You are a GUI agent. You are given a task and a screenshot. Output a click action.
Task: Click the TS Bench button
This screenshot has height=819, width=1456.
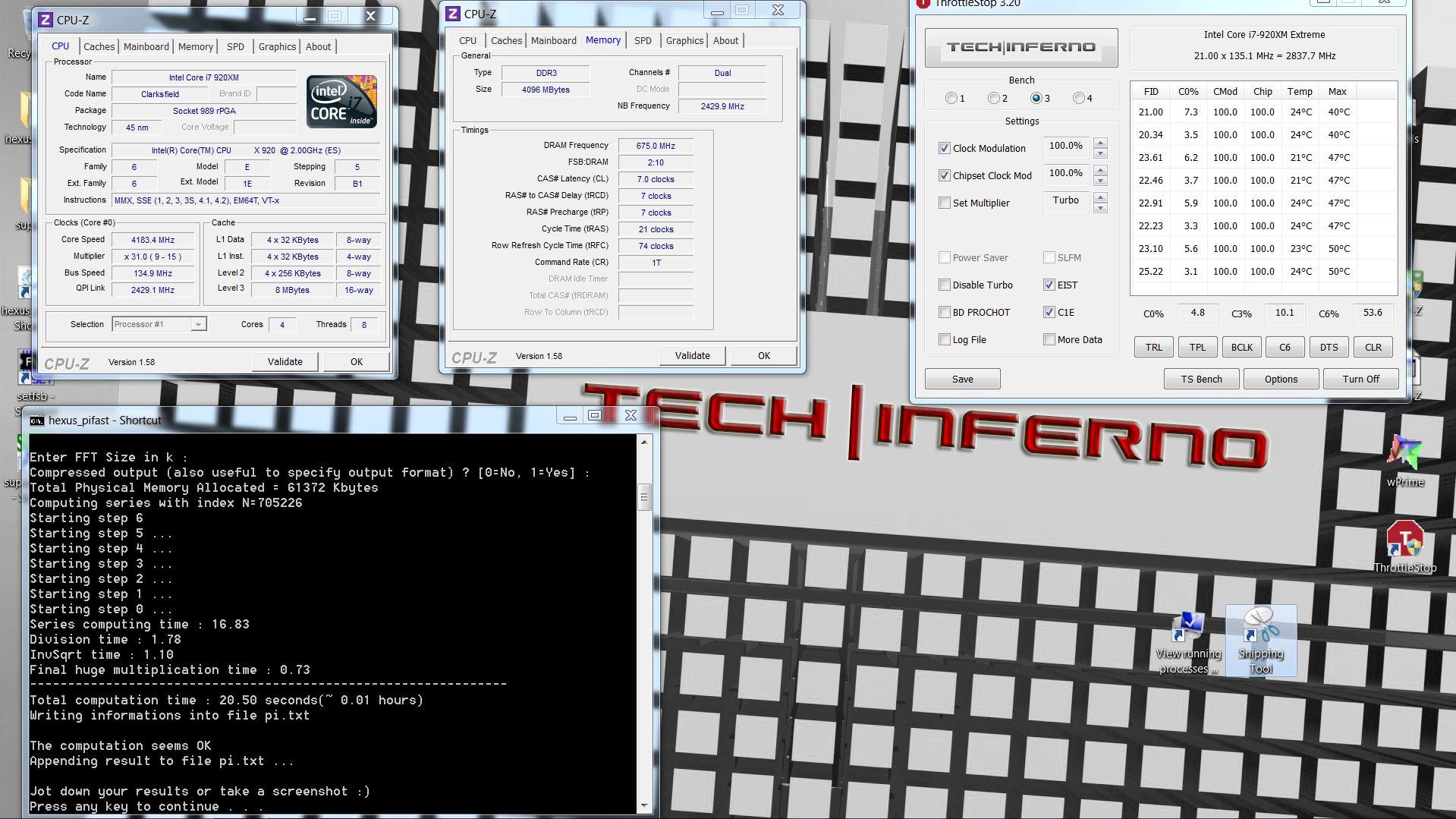point(1201,379)
